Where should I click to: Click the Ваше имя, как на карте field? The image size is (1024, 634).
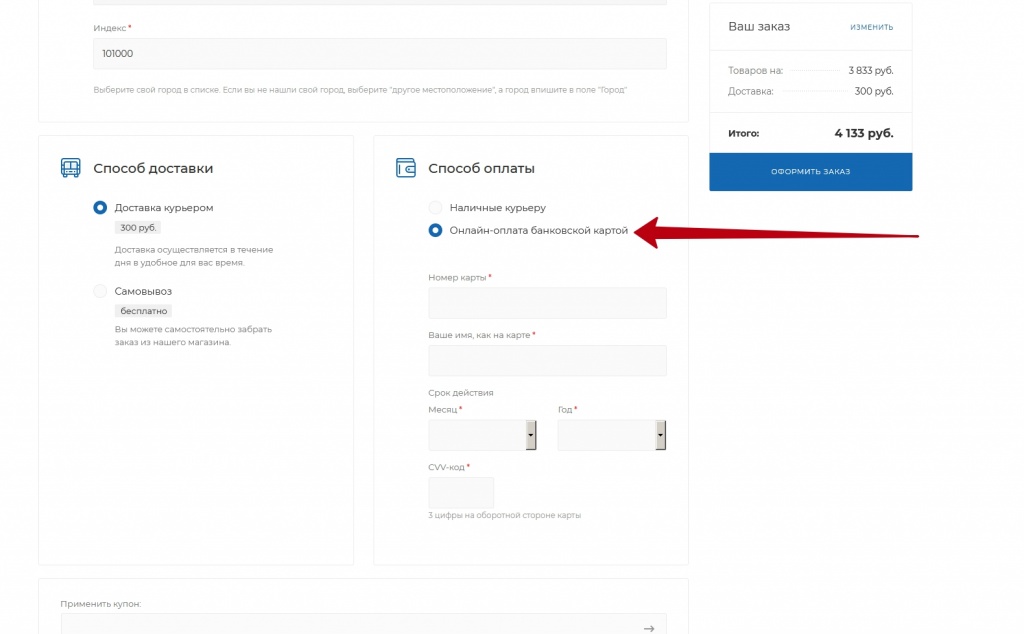coord(547,361)
